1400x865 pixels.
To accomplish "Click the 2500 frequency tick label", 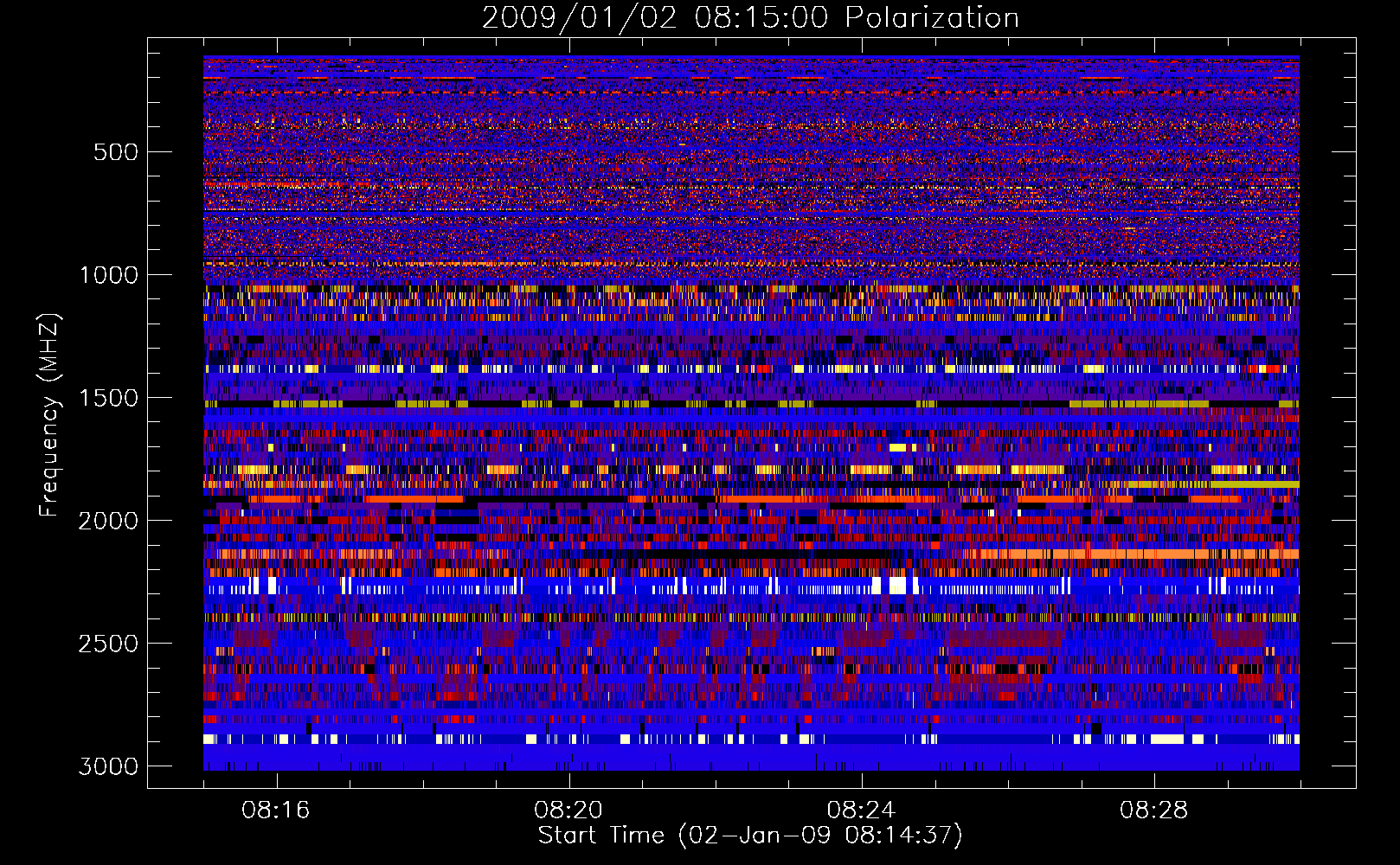I will pyautogui.click(x=109, y=644).
